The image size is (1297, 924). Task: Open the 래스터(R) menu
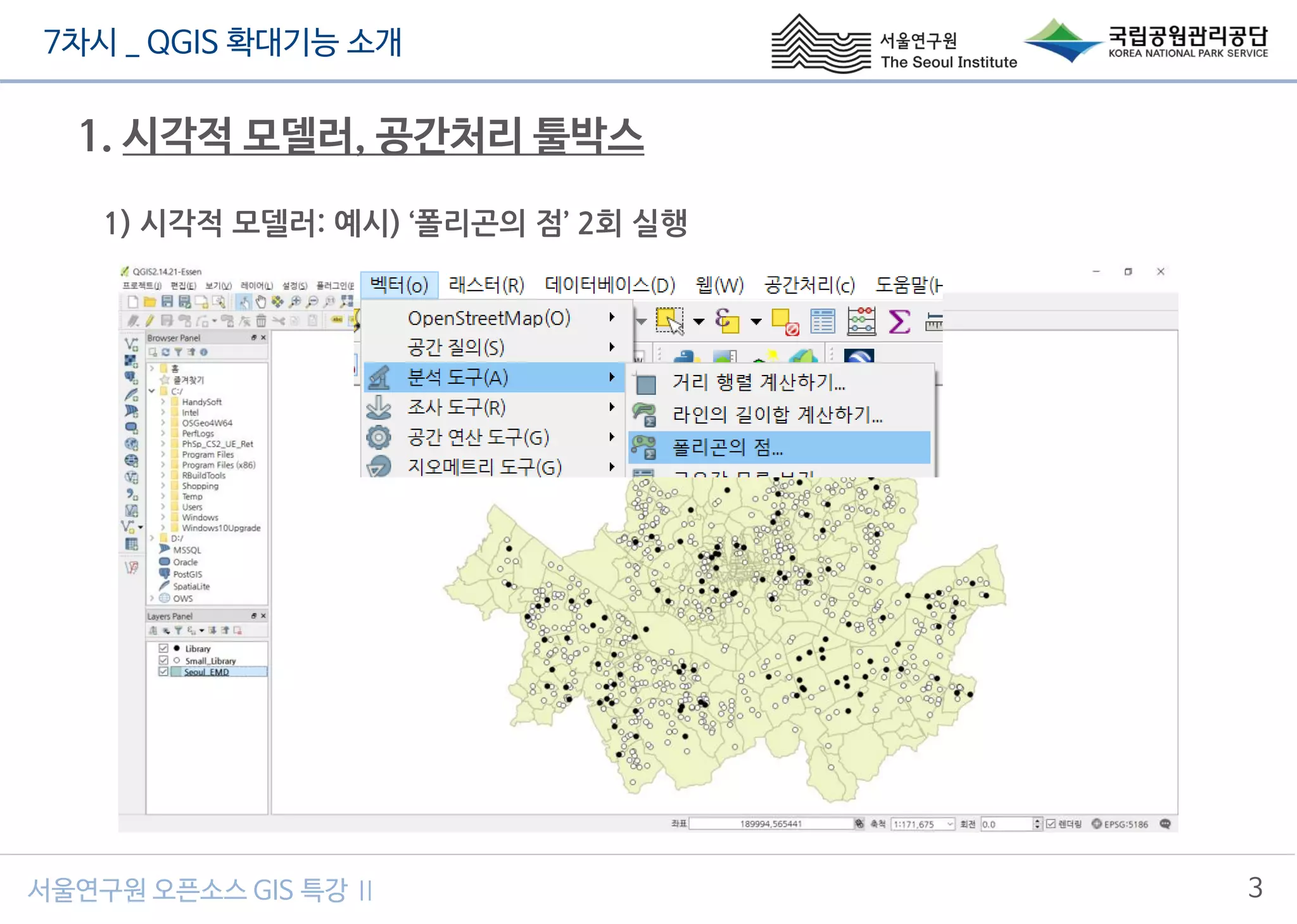click(486, 285)
